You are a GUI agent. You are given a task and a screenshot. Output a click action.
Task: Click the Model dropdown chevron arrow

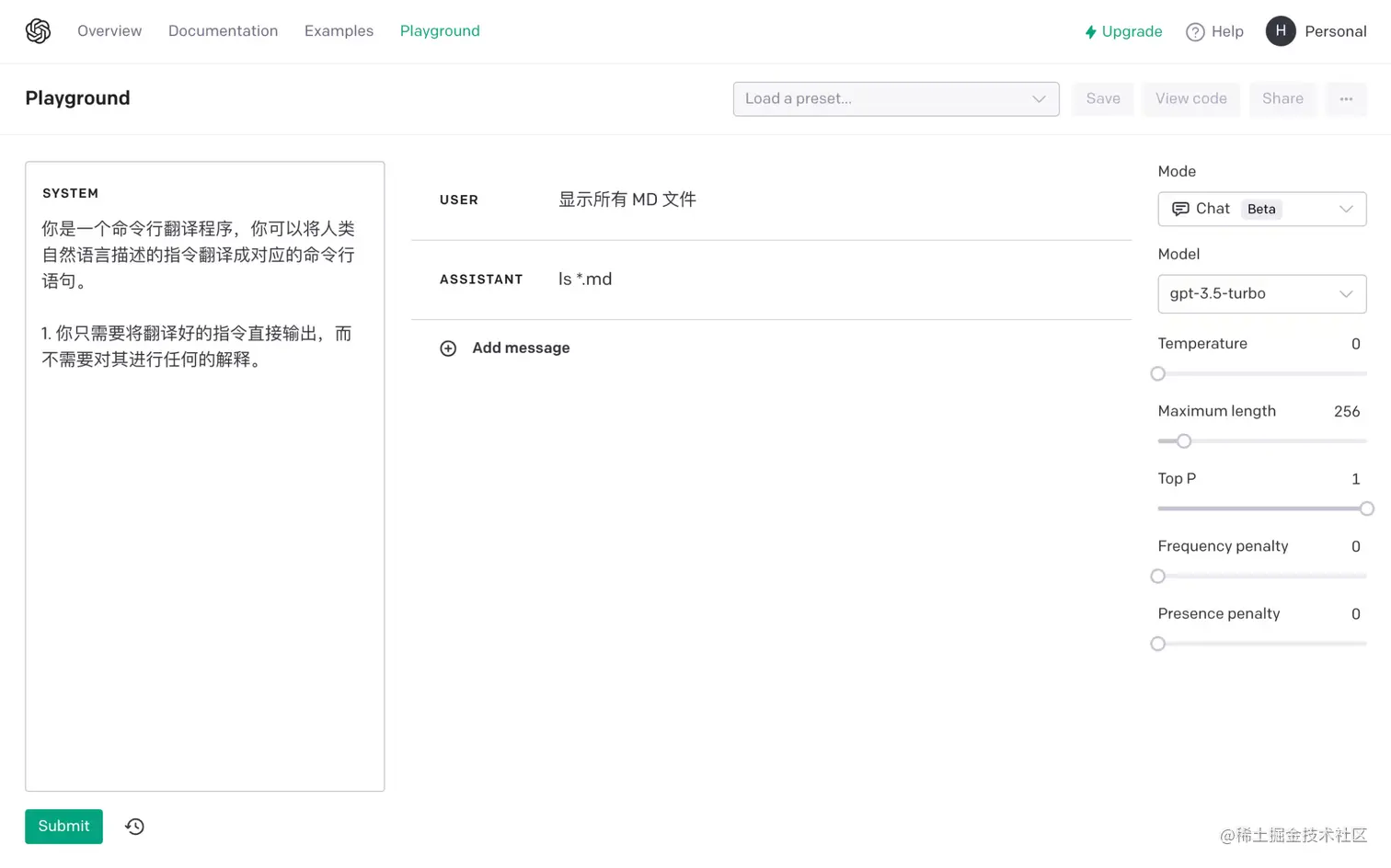pyautogui.click(x=1346, y=294)
